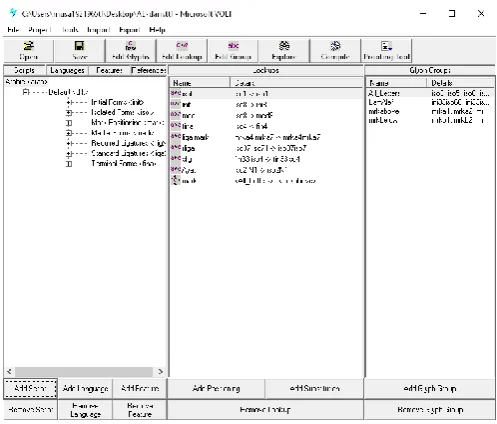The width and height of the screenshot is (497, 424).
Task: Click the Save toolbar icon
Action: pyautogui.click(x=80, y=50)
